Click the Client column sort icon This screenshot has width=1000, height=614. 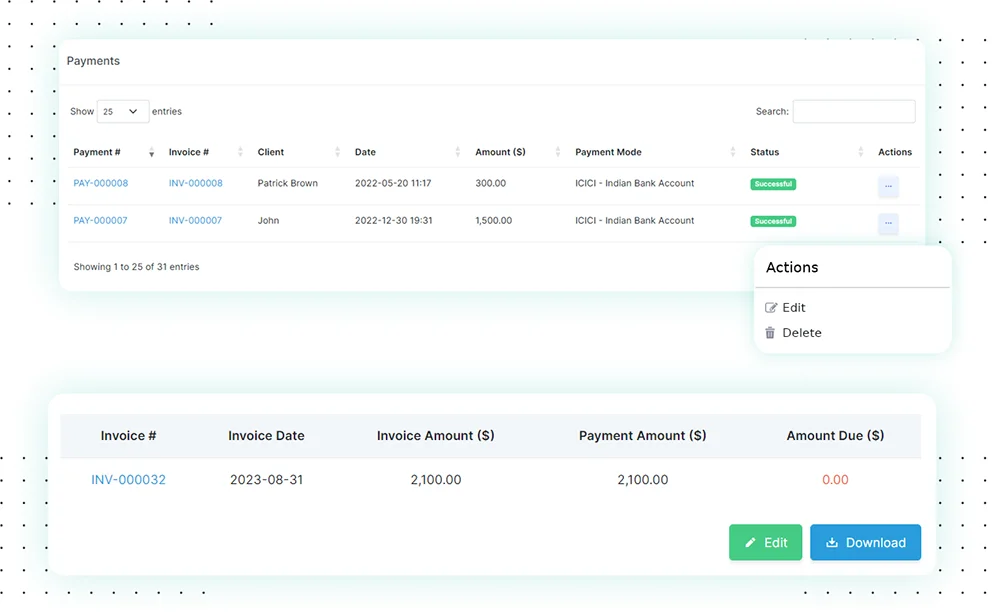click(x=336, y=152)
